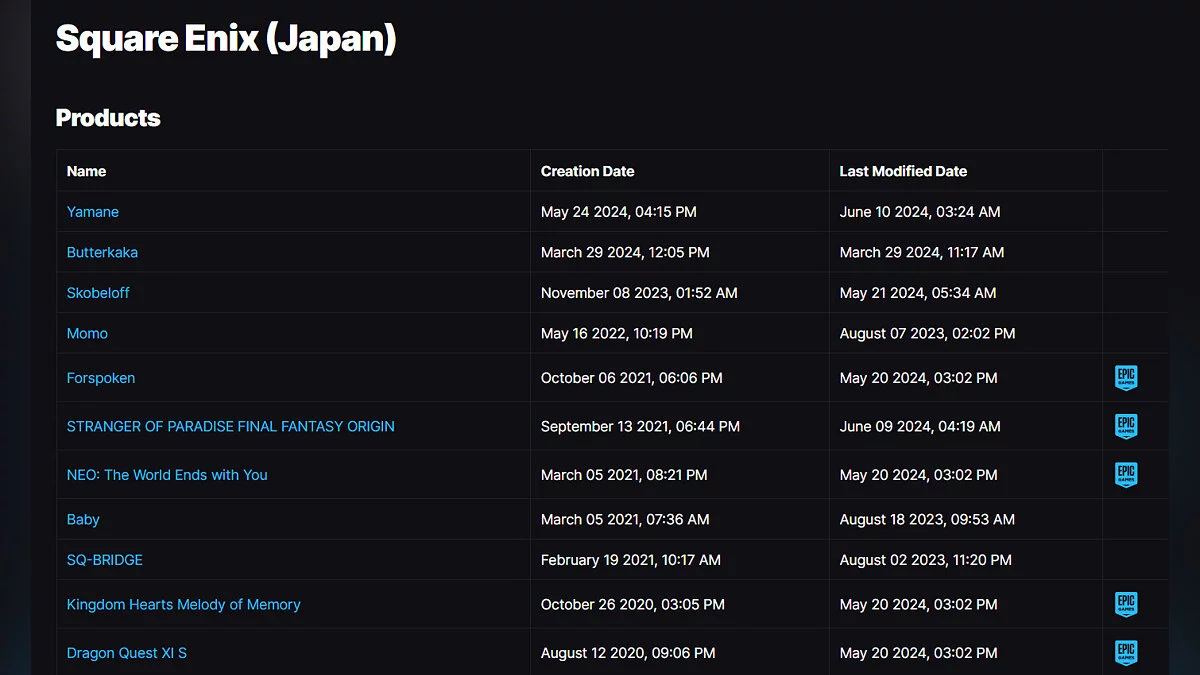This screenshot has height=675, width=1200.
Task: Select the Skobeloff product link
Action: tap(98, 293)
